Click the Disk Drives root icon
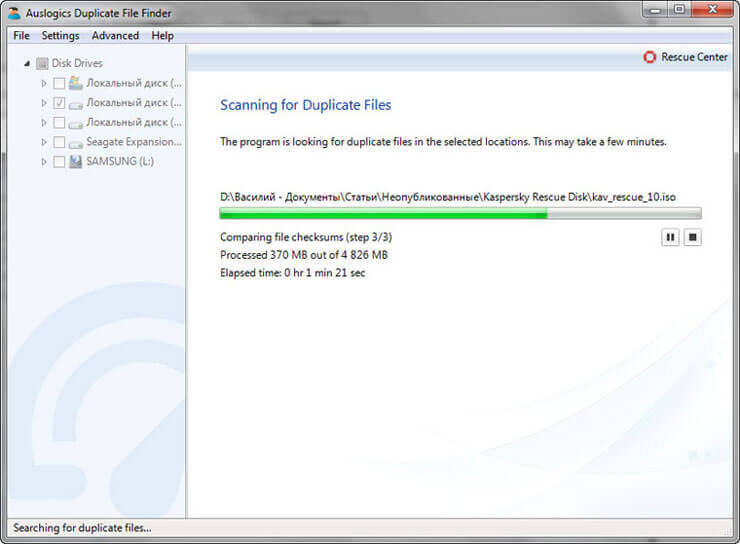Image resolution: width=740 pixels, height=544 pixels. click(x=42, y=63)
